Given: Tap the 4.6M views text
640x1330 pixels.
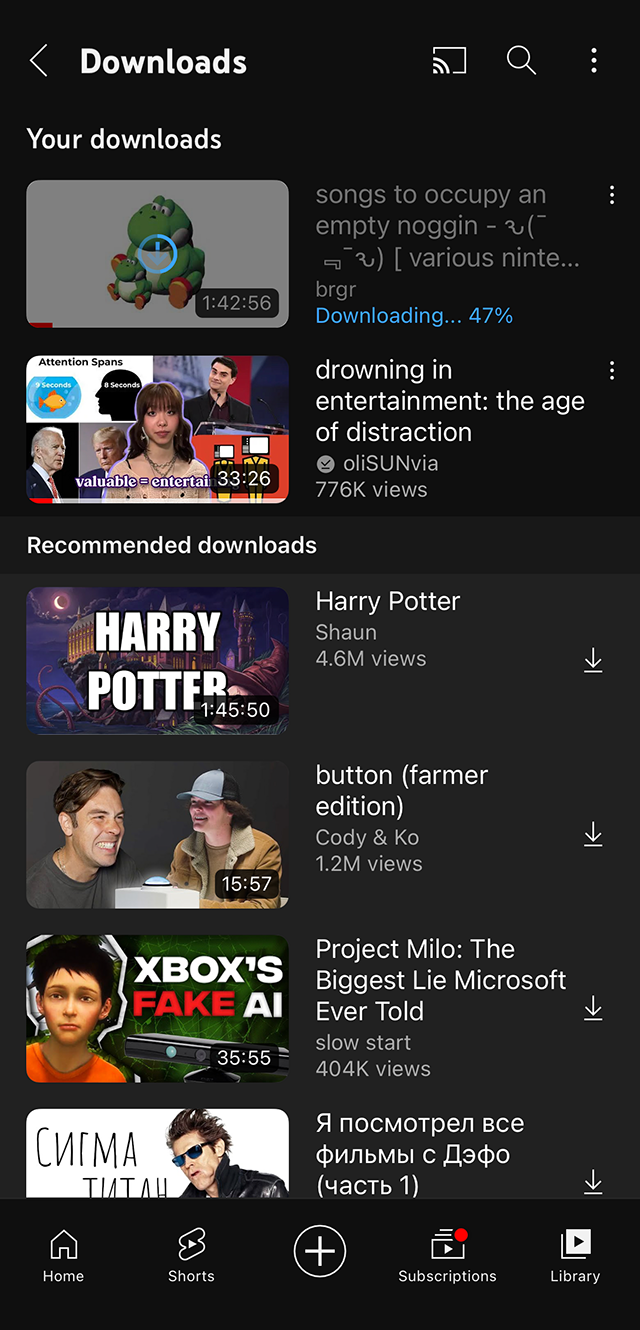Looking at the screenshot, I should pos(371,658).
